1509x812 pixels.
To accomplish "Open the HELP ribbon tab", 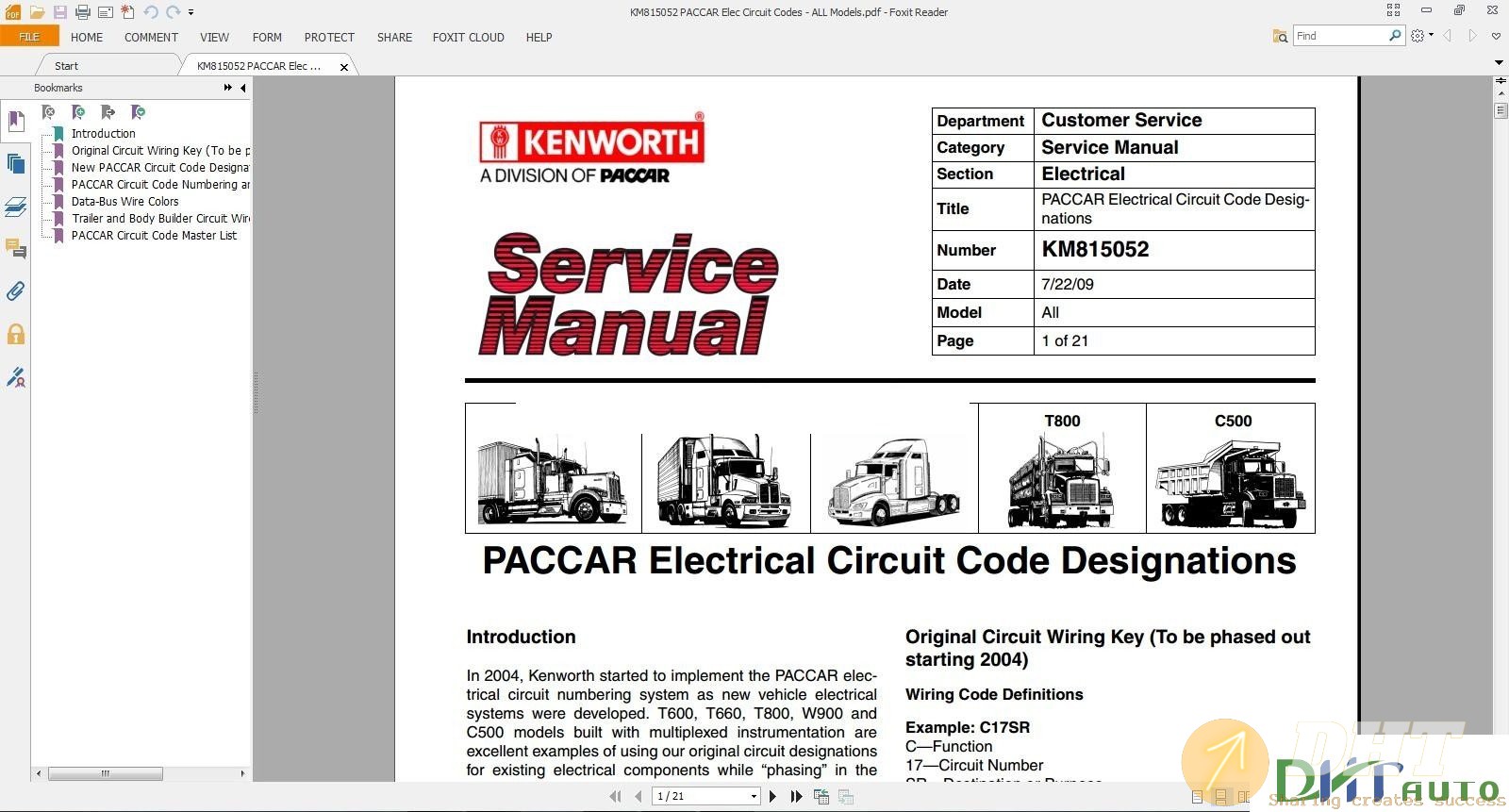I will click(539, 38).
